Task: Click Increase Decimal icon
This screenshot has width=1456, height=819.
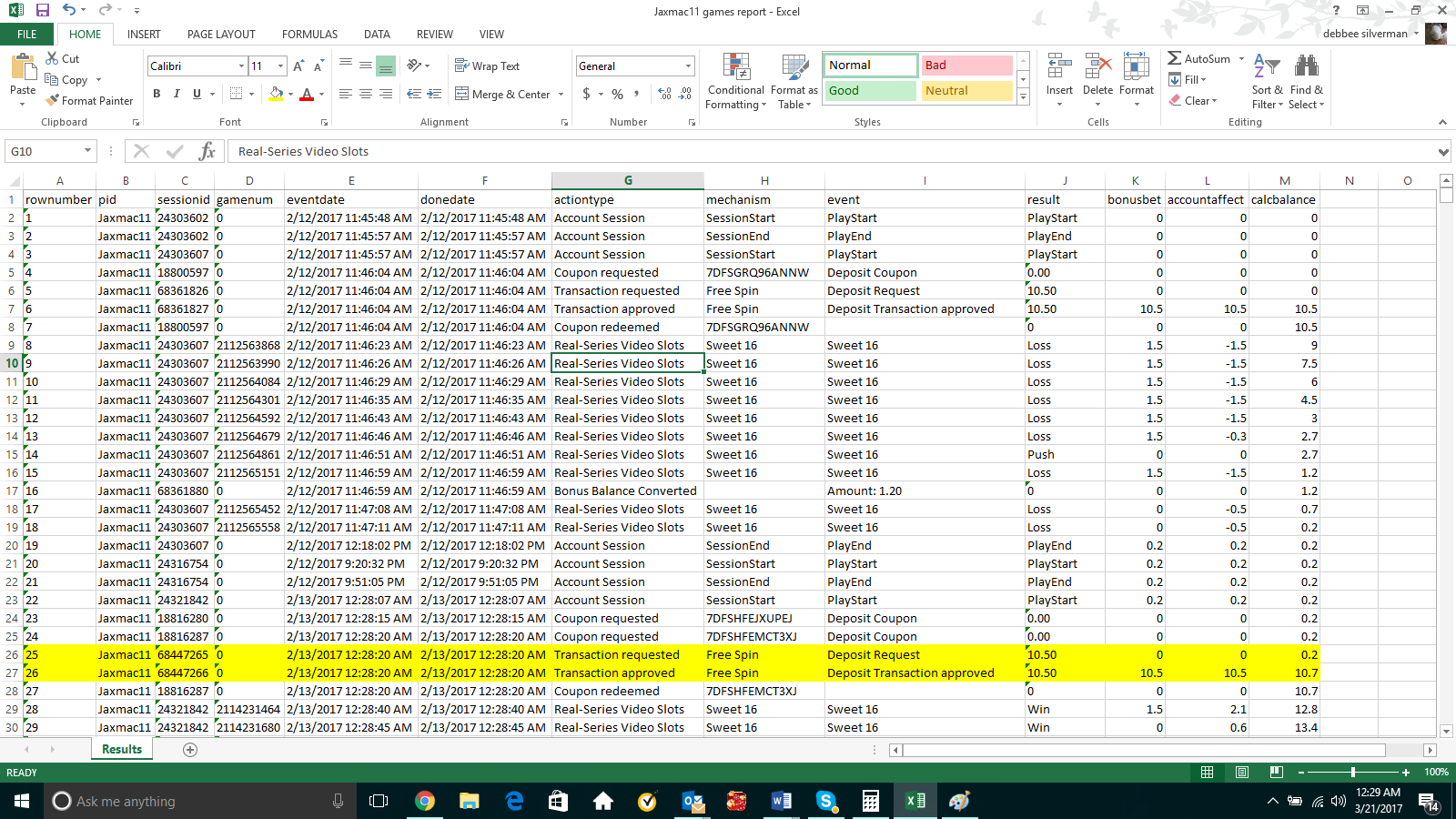Action: pos(664,94)
